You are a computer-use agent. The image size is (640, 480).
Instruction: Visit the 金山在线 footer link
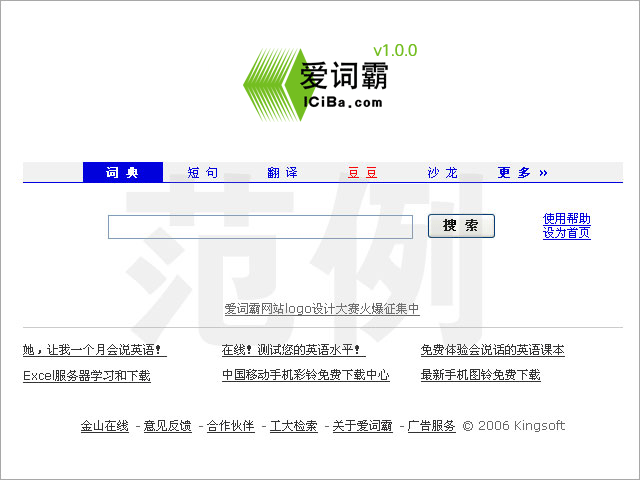(x=104, y=426)
